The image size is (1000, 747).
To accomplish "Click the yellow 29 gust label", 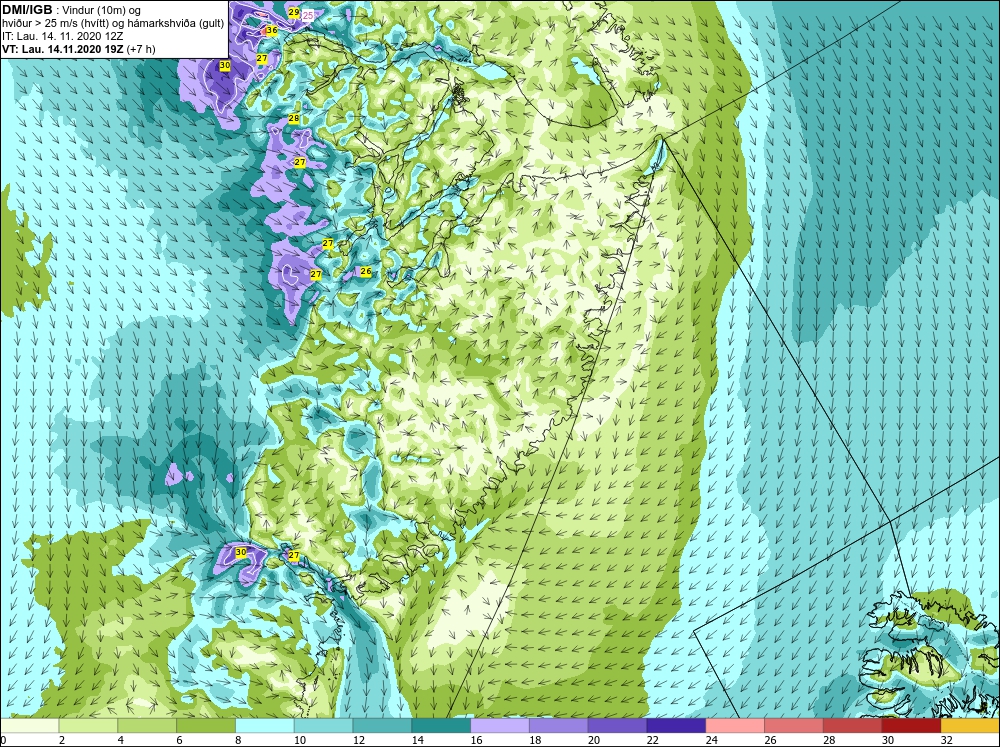I will pyautogui.click(x=293, y=12).
